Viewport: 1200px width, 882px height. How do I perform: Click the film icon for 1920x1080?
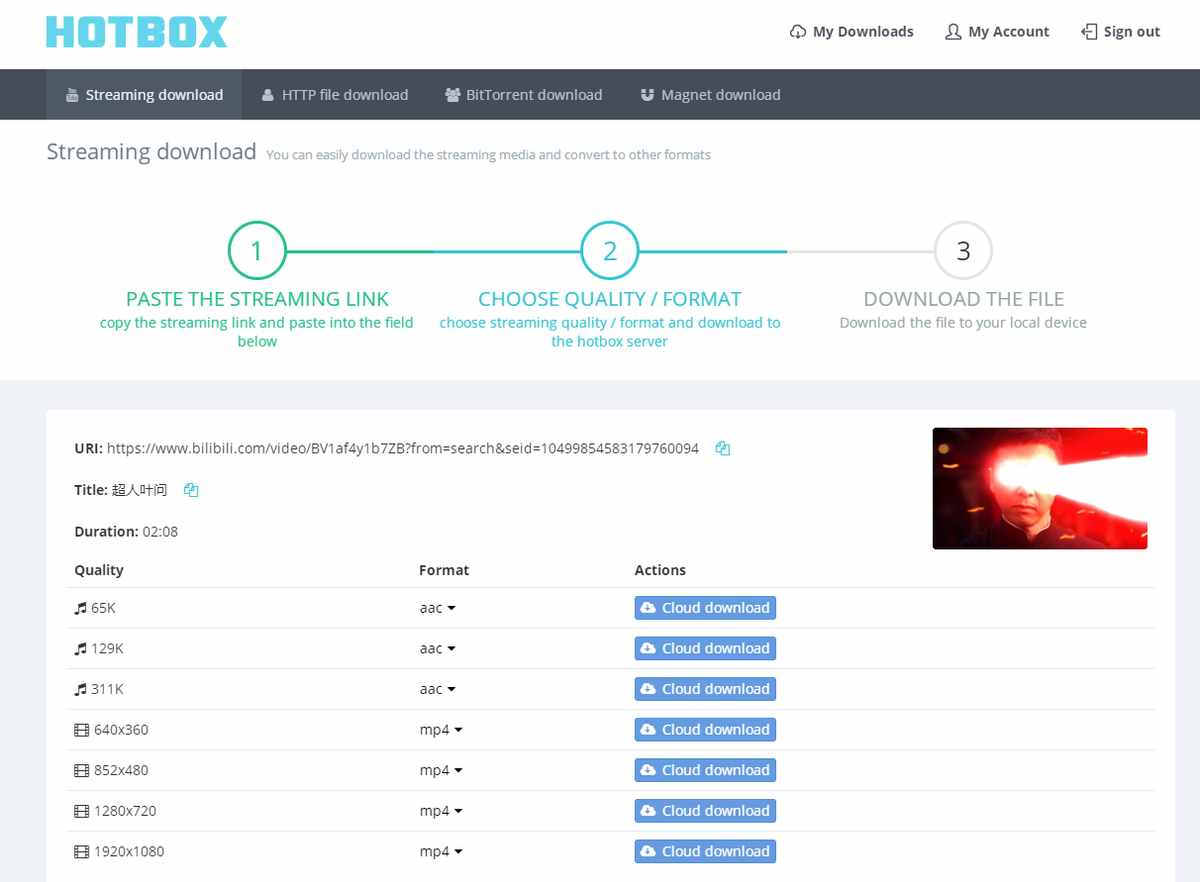point(82,852)
